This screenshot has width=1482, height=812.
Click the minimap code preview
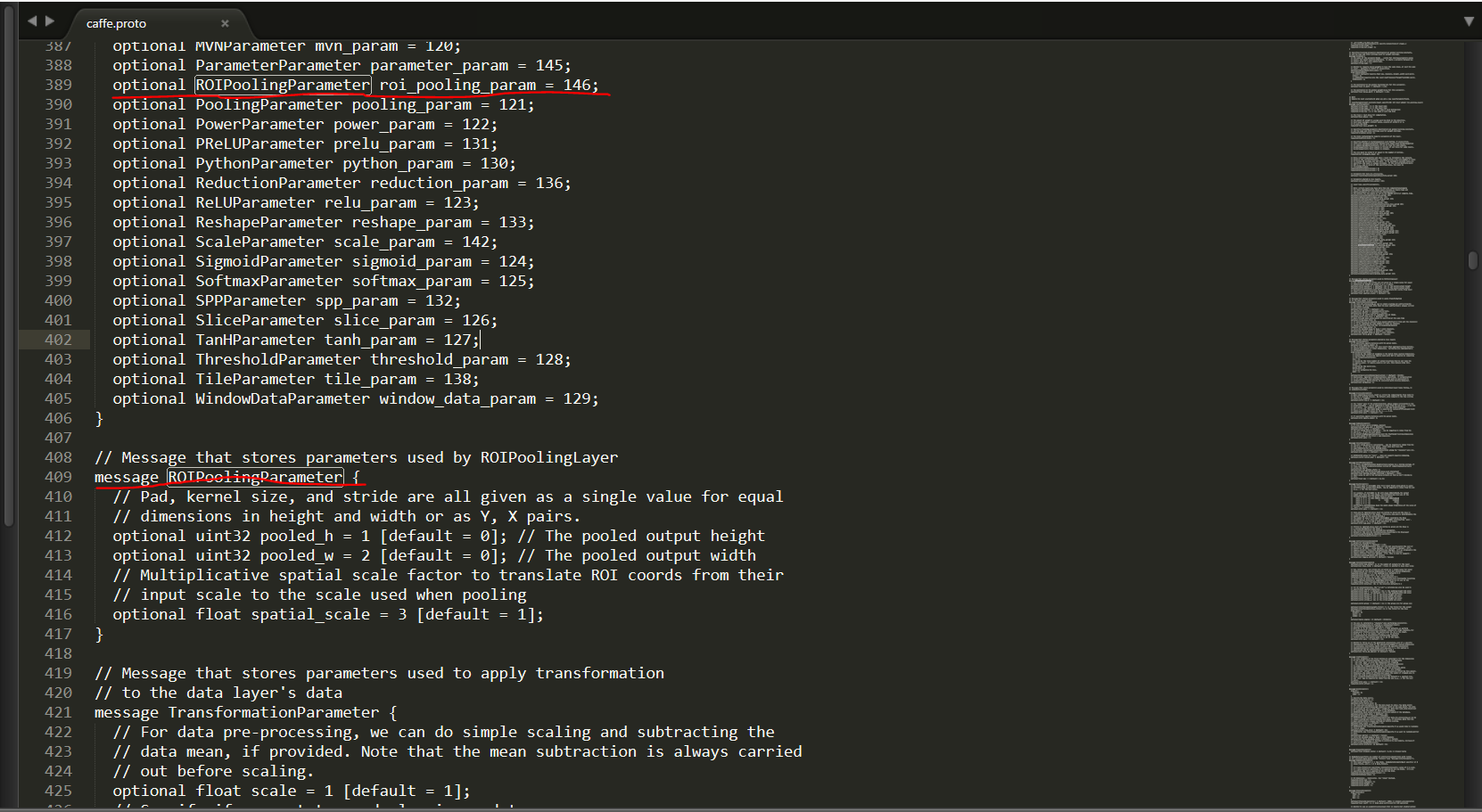pyautogui.click(x=1384, y=423)
